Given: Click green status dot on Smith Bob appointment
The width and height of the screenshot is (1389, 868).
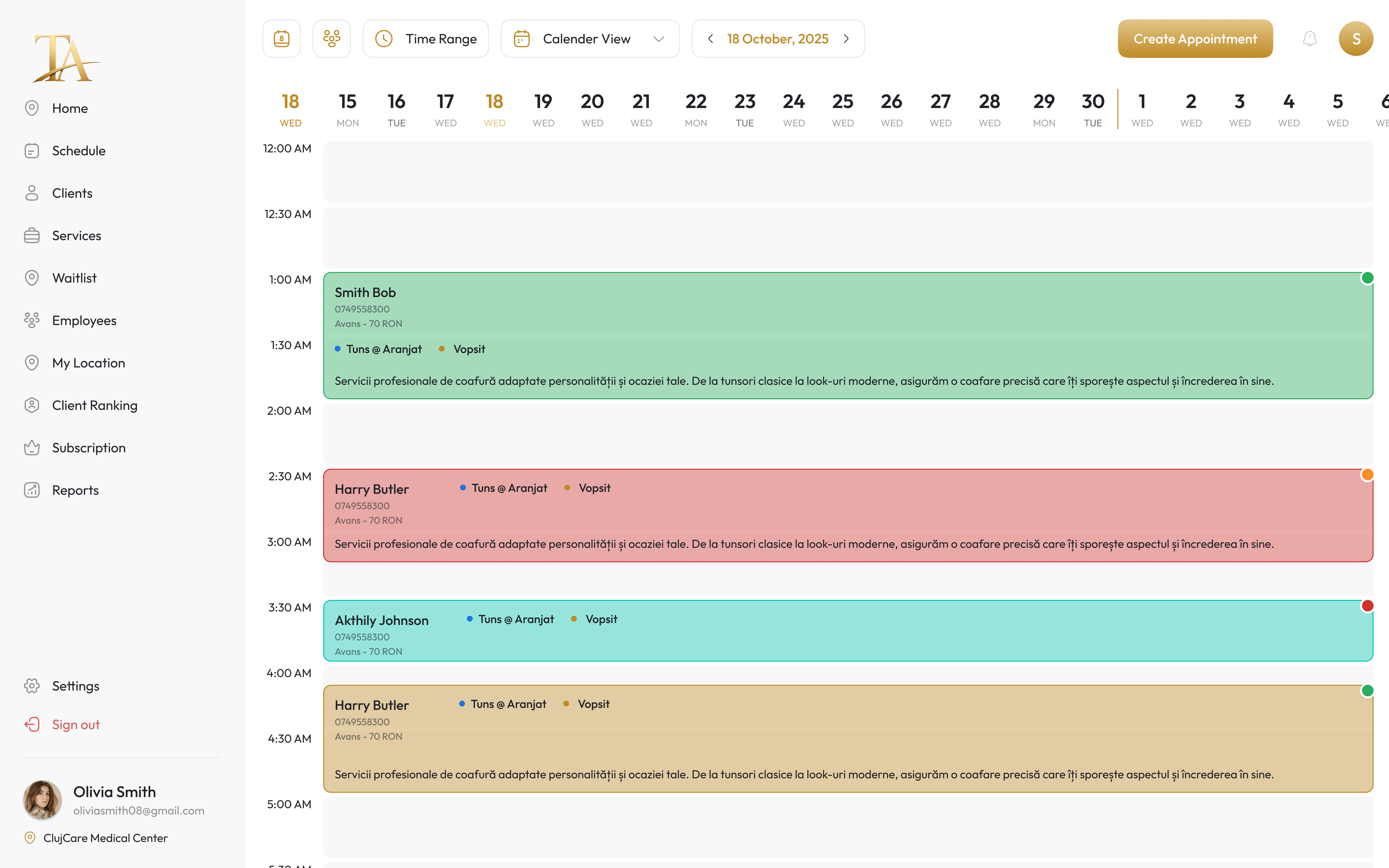Looking at the screenshot, I should (x=1367, y=278).
